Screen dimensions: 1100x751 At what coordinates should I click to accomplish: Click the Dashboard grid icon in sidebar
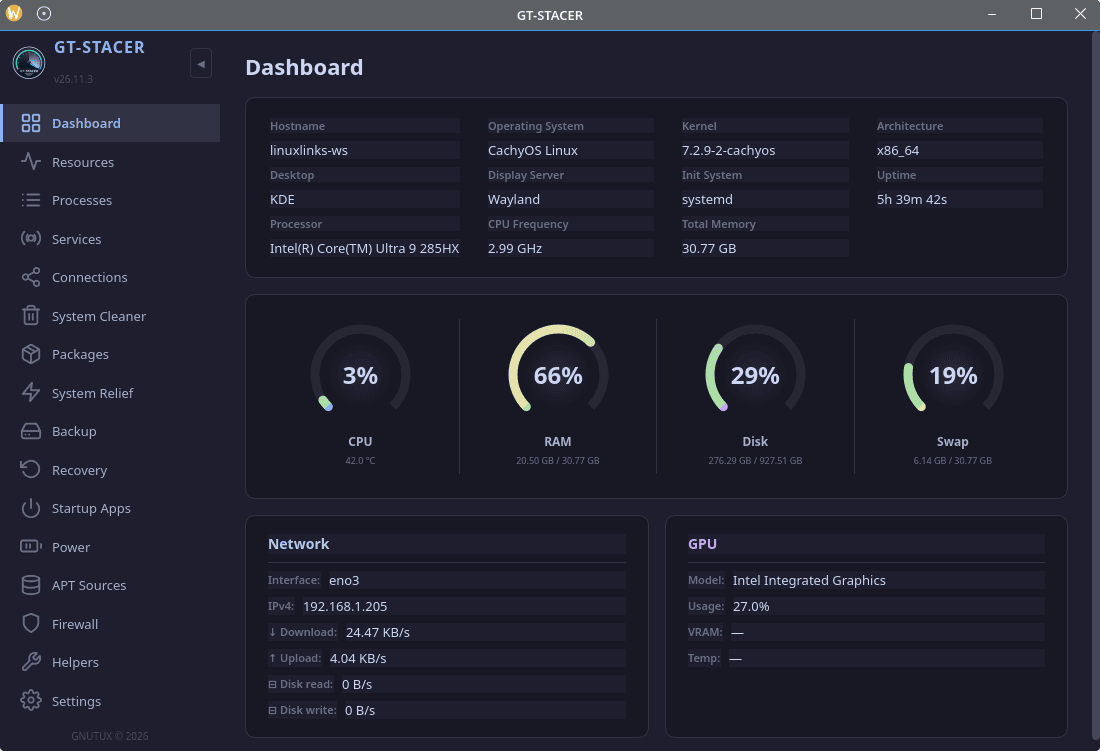click(31, 123)
